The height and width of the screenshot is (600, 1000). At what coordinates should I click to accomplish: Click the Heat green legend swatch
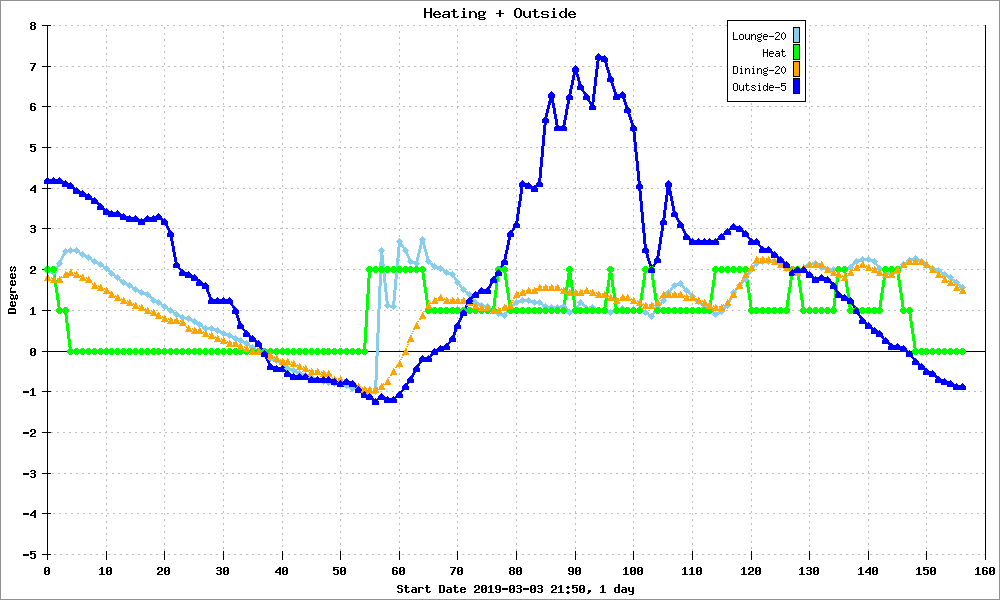point(797,52)
